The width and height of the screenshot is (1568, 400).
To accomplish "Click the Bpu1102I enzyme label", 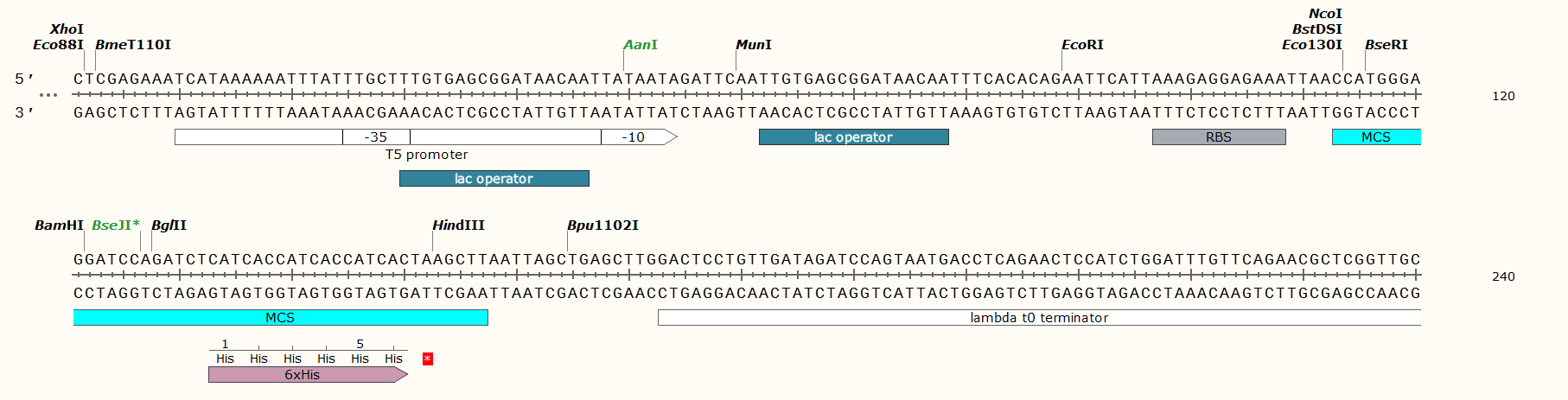I will [602, 225].
